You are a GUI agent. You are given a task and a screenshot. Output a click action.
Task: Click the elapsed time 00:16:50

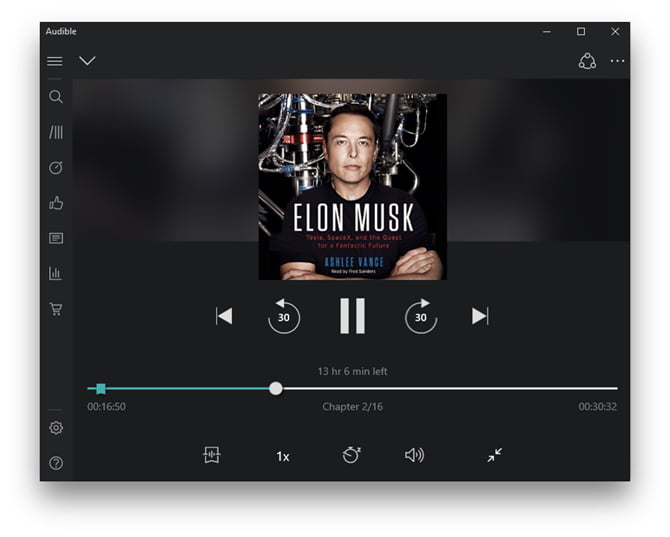(x=106, y=406)
